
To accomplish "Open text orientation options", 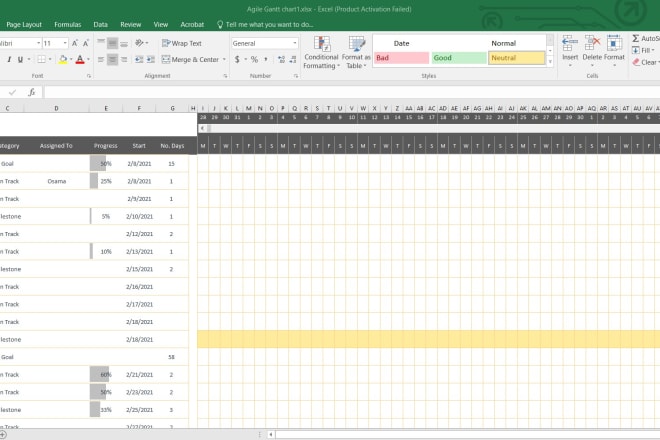I will (141, 43).
